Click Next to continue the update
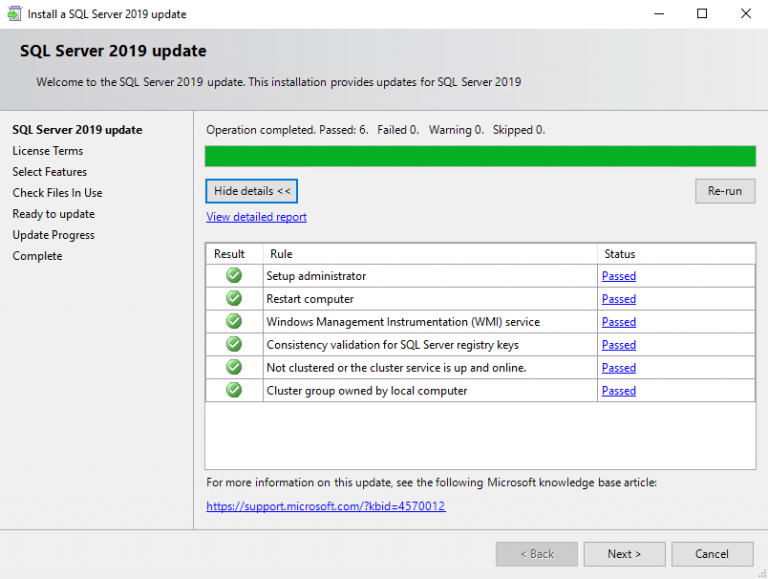Screen dimensions: 768x579 pyautogui.click(x=624, y=554)
